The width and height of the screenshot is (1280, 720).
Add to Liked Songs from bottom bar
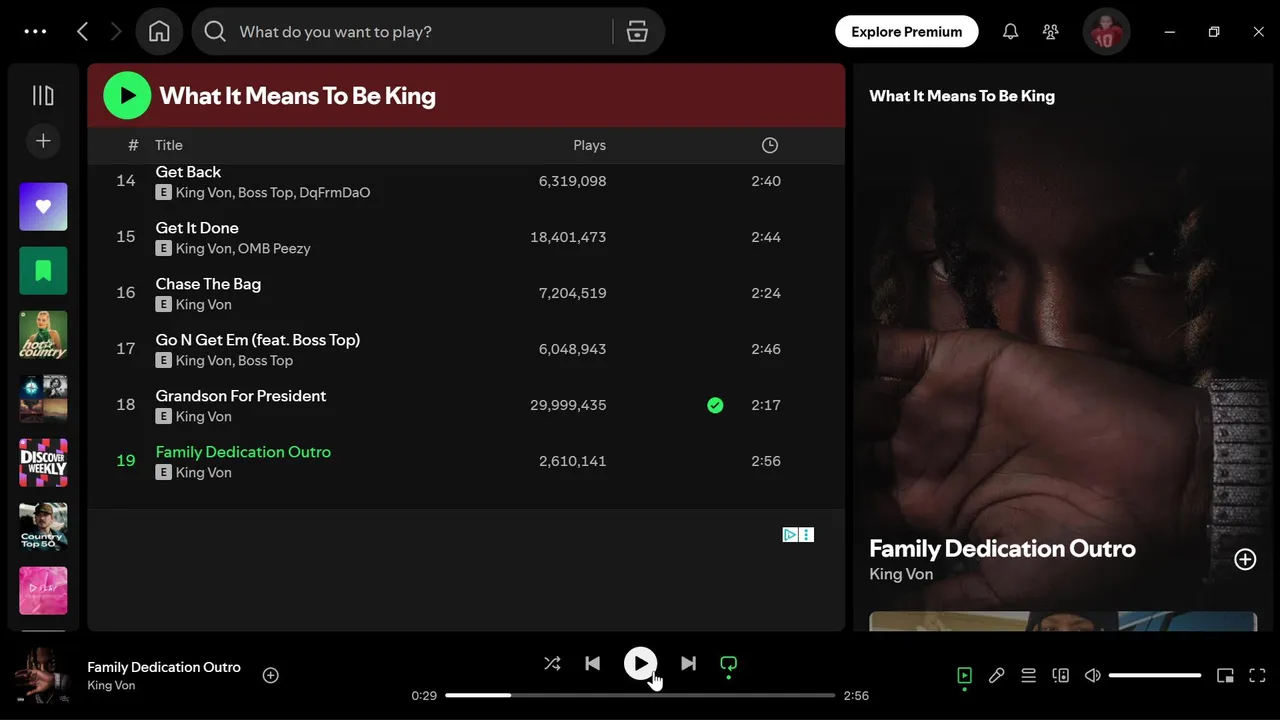[x=270, y=675]
